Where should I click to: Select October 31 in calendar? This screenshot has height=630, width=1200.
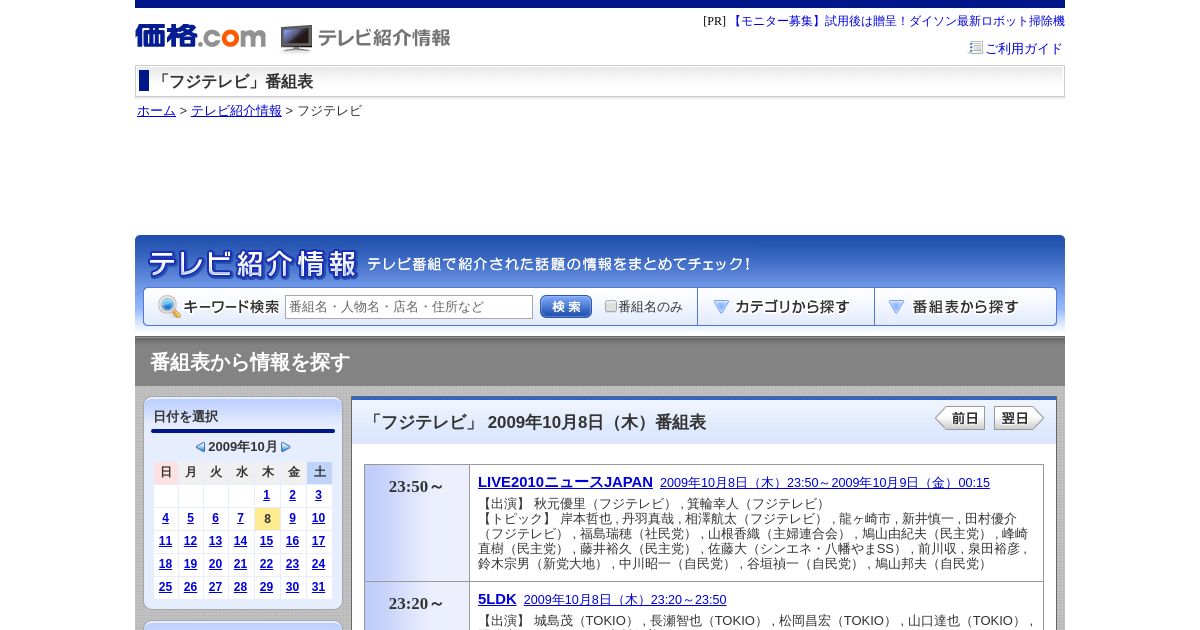pyautogui.click(x=318, y=587)
